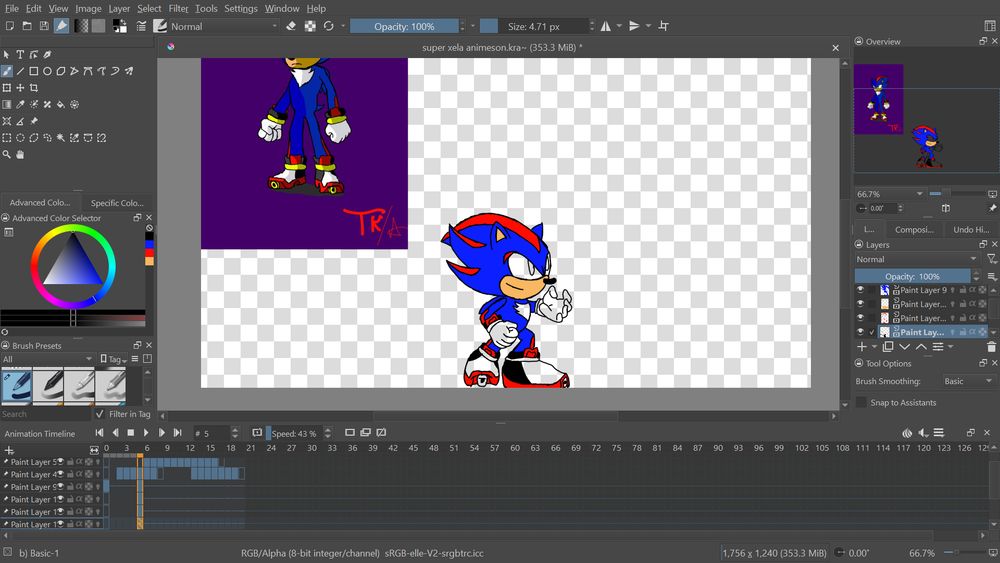The image size is (1000, 563).
Task: Select the Crop tool
Action: (x=34, y=88)
